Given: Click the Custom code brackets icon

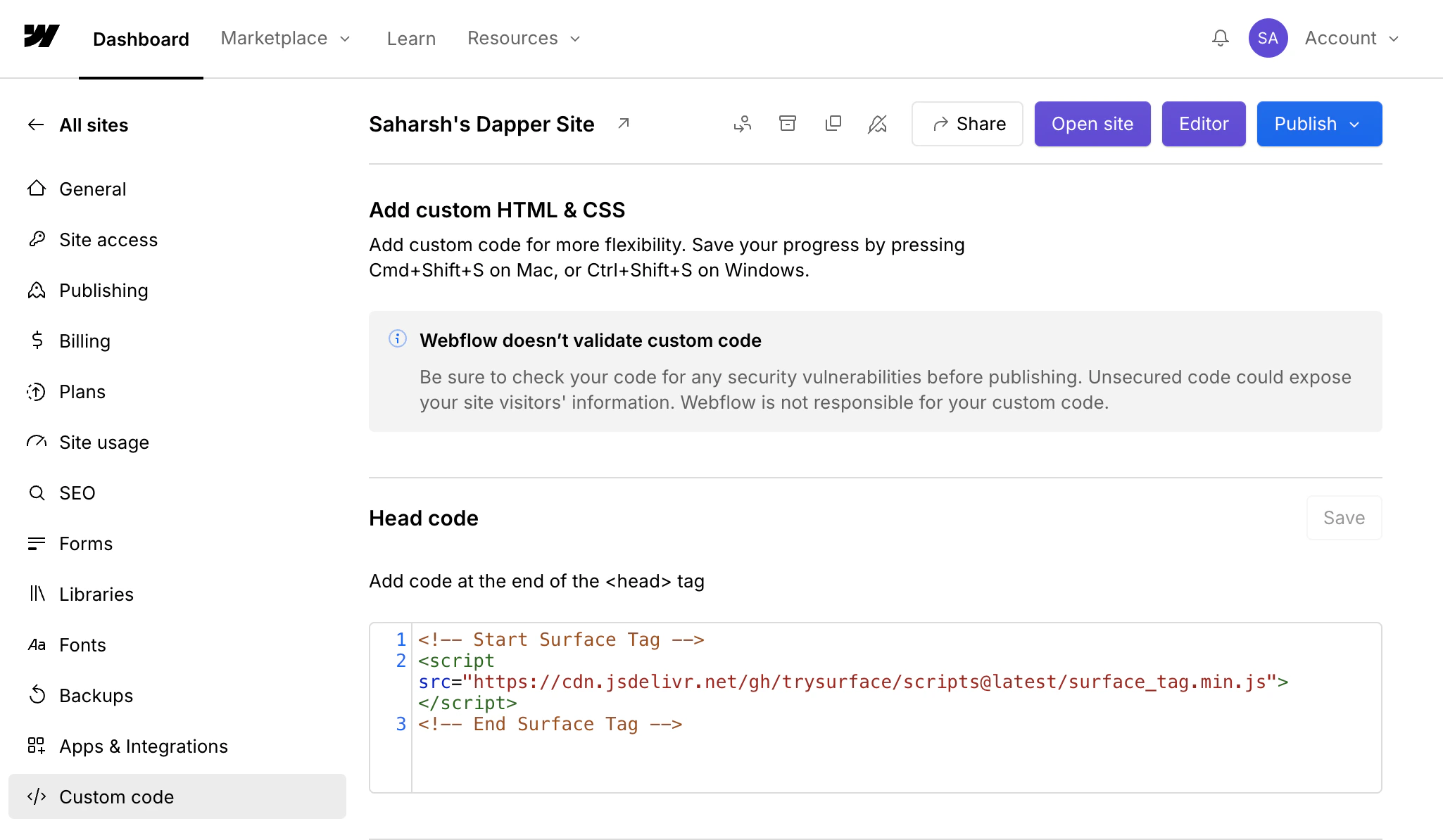Looking at the screenshot, I should coord(37,796).
